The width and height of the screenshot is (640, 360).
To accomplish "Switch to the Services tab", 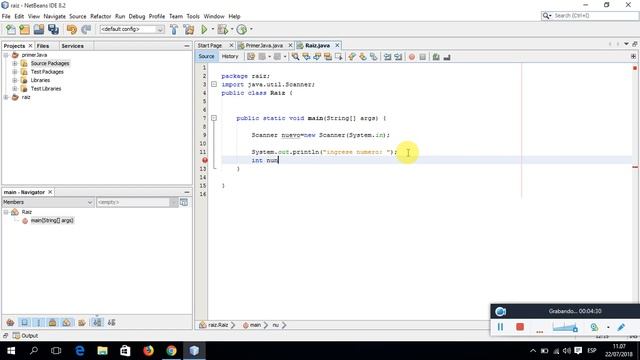I will [73, 46].
